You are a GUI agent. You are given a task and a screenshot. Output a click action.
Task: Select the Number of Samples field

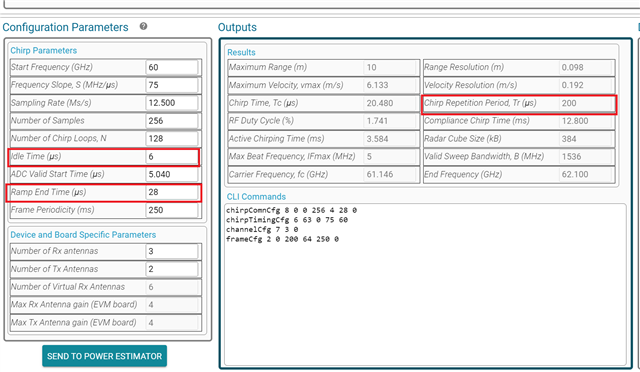(172, 121)
